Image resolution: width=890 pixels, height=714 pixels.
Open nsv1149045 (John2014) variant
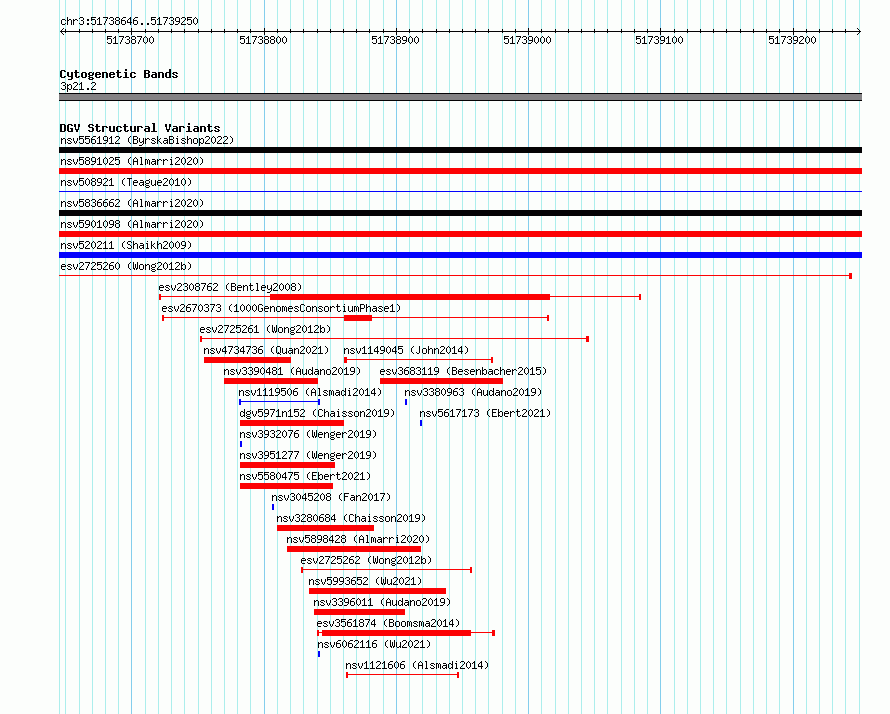(406, 350)
